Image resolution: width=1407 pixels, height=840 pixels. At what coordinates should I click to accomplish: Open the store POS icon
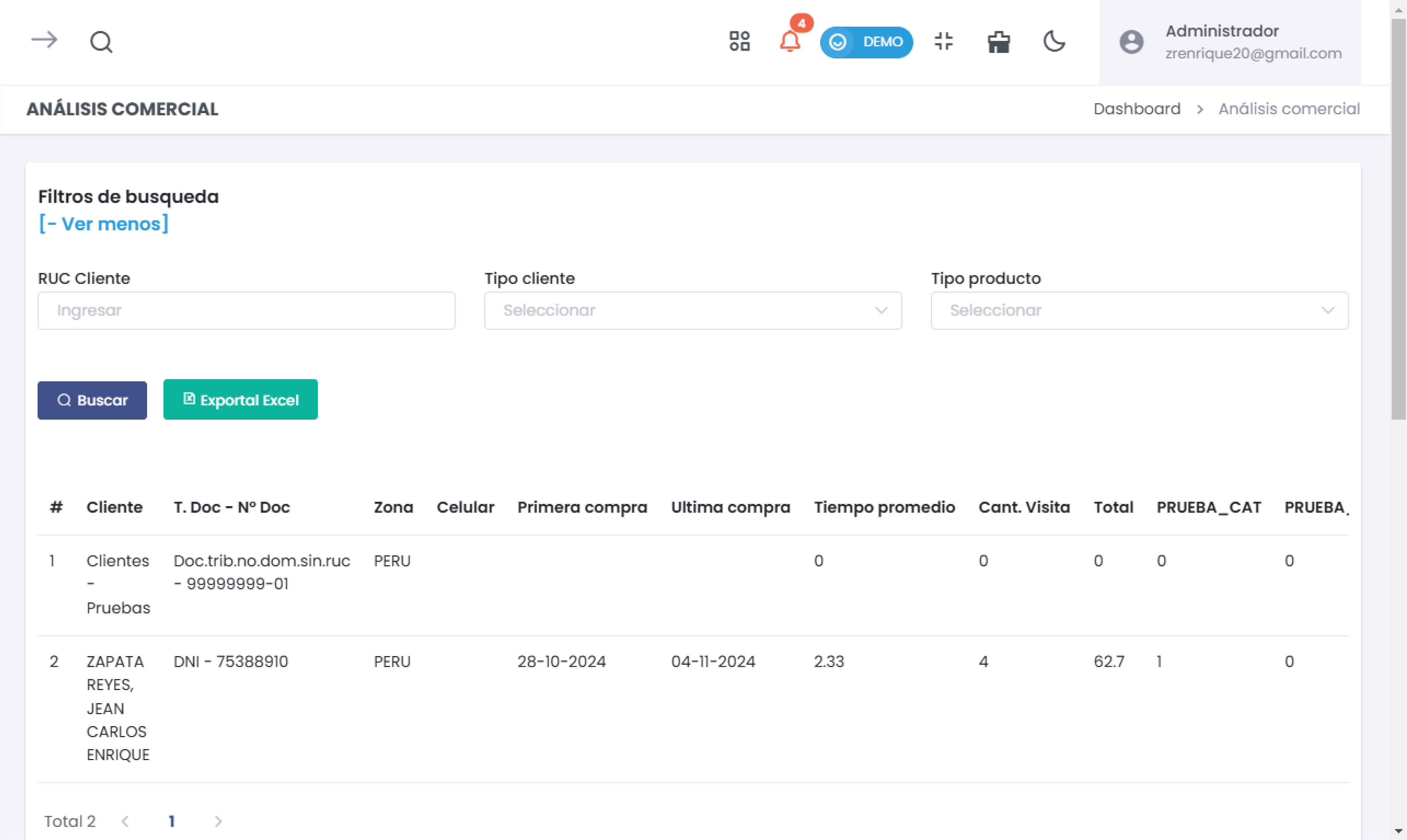(x=998, y=42)
